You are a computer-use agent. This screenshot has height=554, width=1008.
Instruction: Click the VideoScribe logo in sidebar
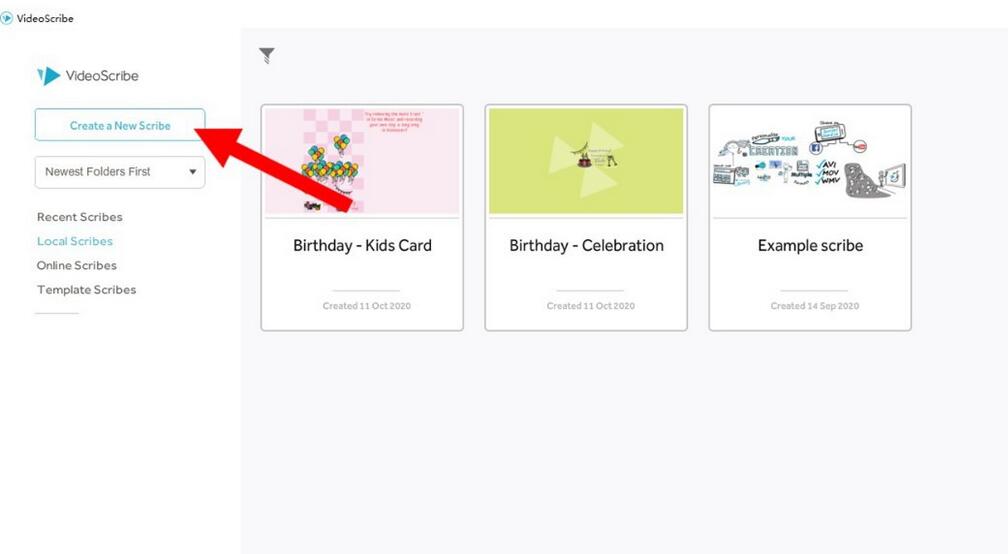tap(87, 76)
